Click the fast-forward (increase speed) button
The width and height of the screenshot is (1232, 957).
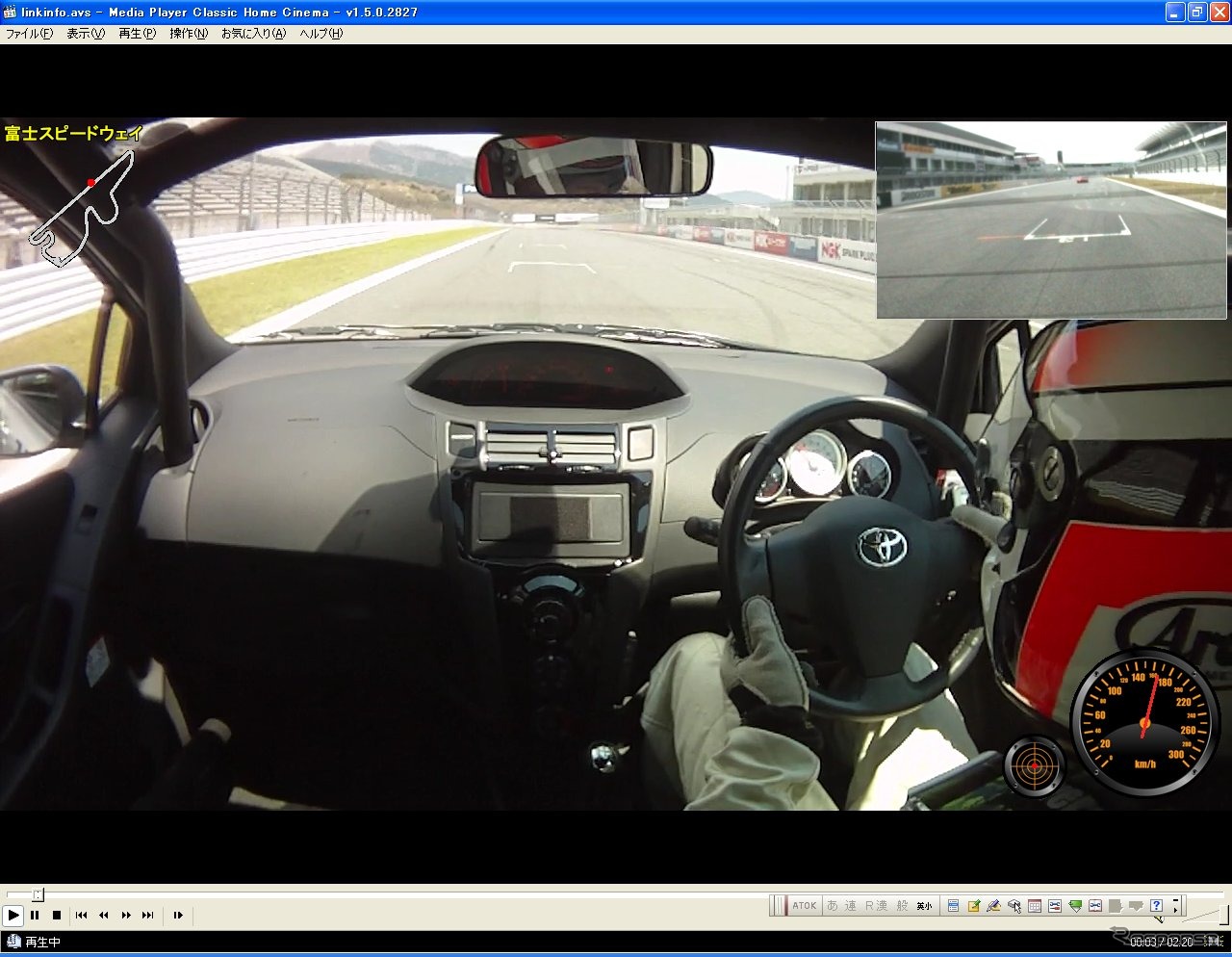coord(126,916)
